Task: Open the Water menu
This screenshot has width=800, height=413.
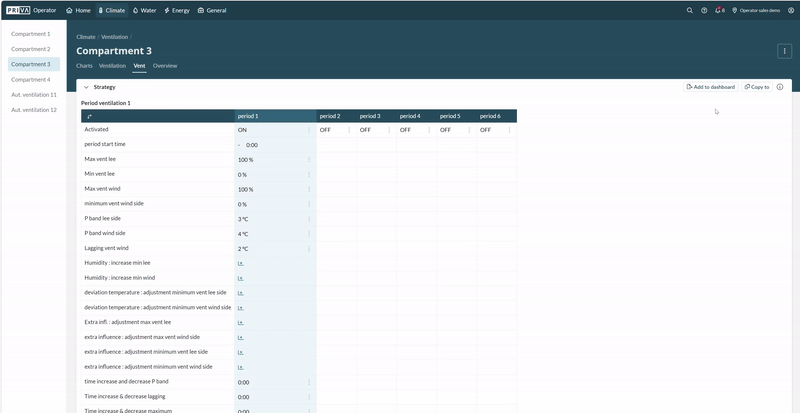Action: [144, 10]
